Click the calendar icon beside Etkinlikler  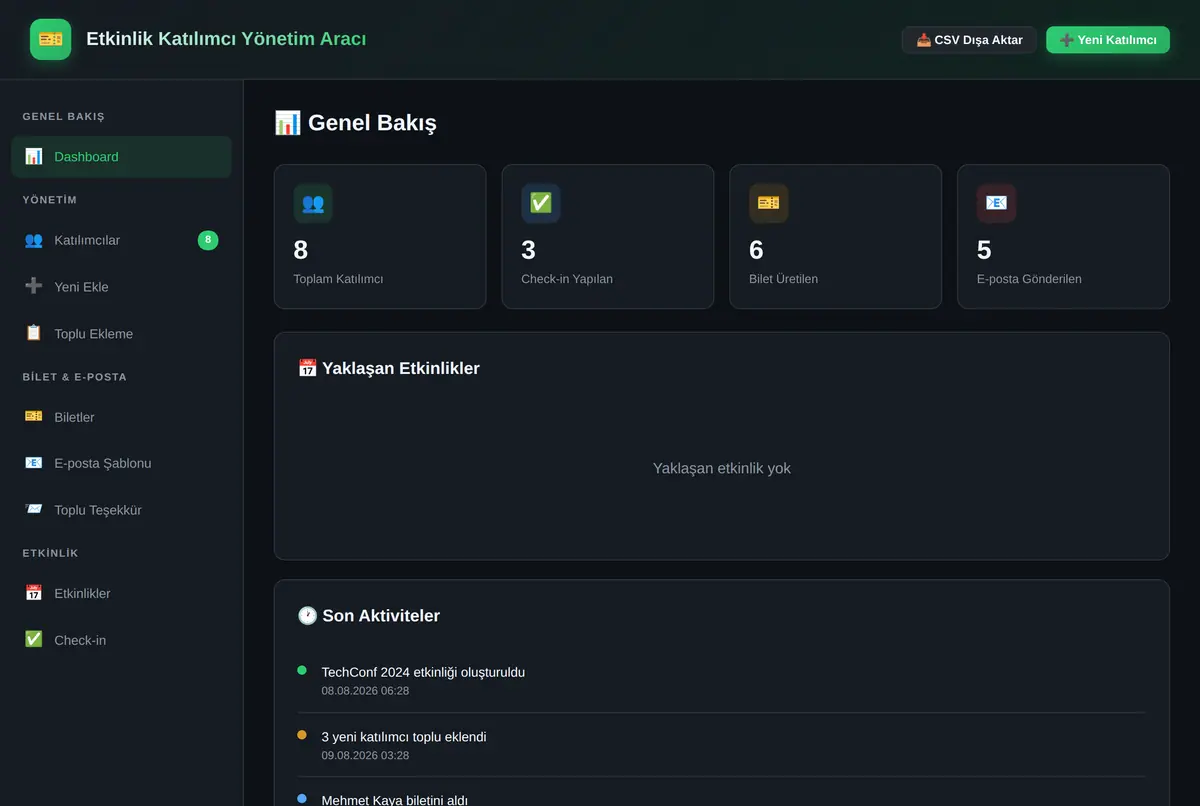tap(34, 593)
